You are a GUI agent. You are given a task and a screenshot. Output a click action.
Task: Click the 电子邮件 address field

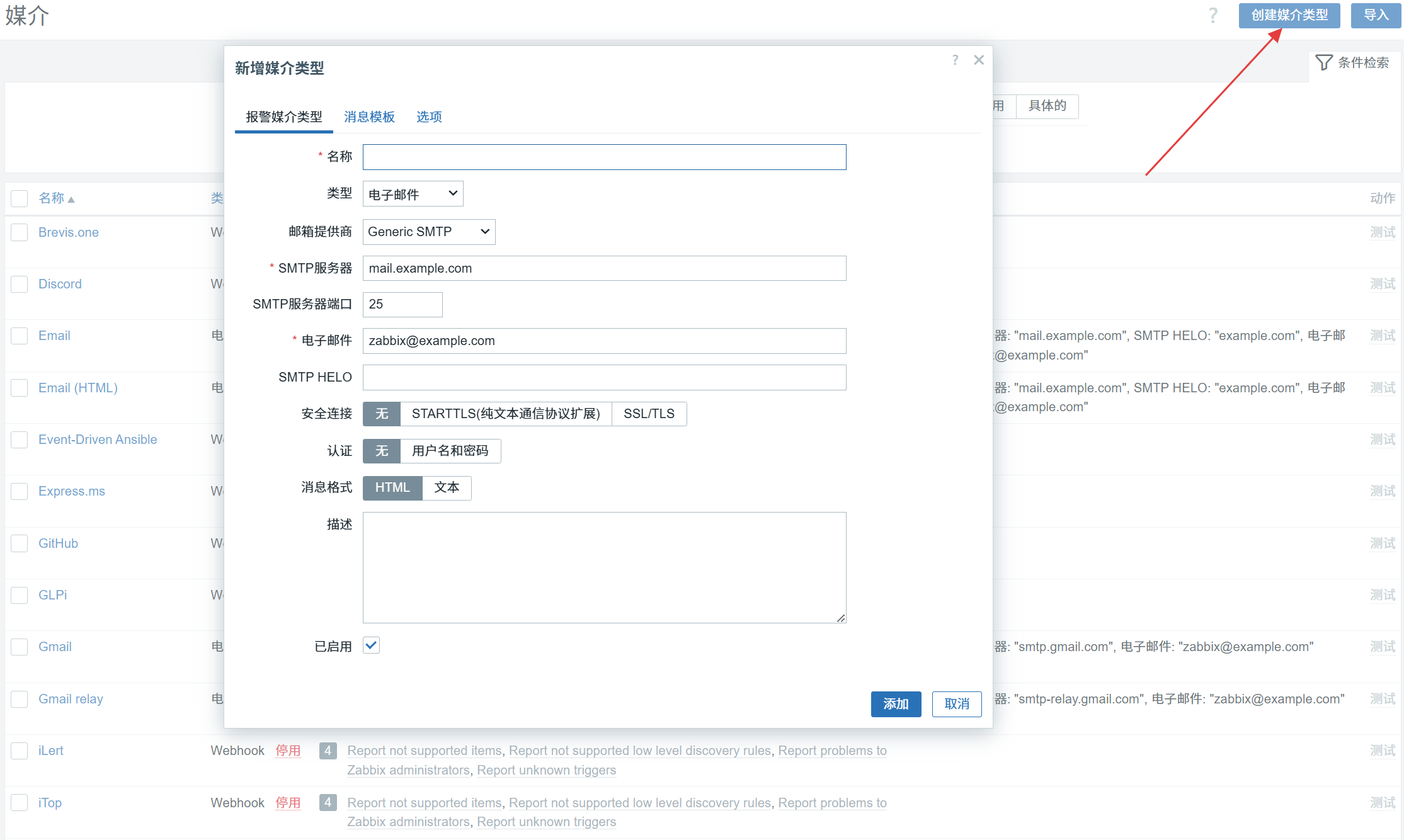(x=605, y=341)
